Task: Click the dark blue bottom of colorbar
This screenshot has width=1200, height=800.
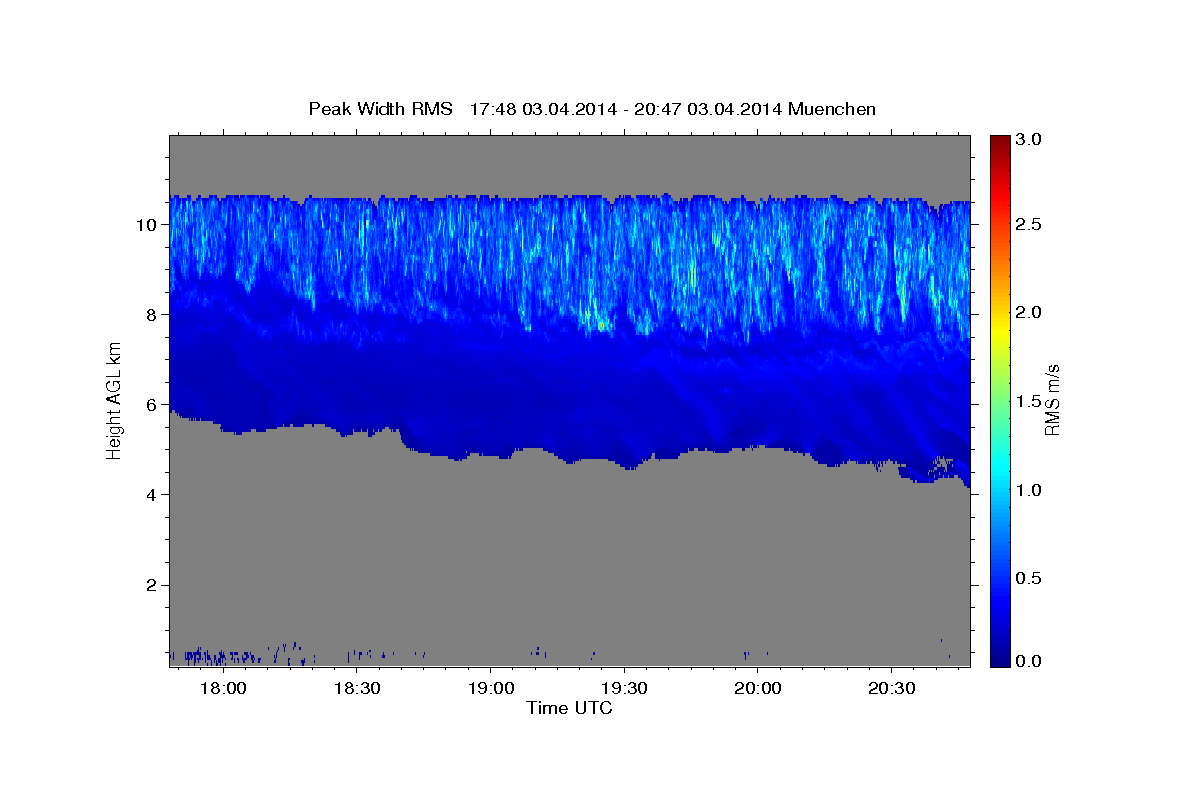Action: [999, 660]
